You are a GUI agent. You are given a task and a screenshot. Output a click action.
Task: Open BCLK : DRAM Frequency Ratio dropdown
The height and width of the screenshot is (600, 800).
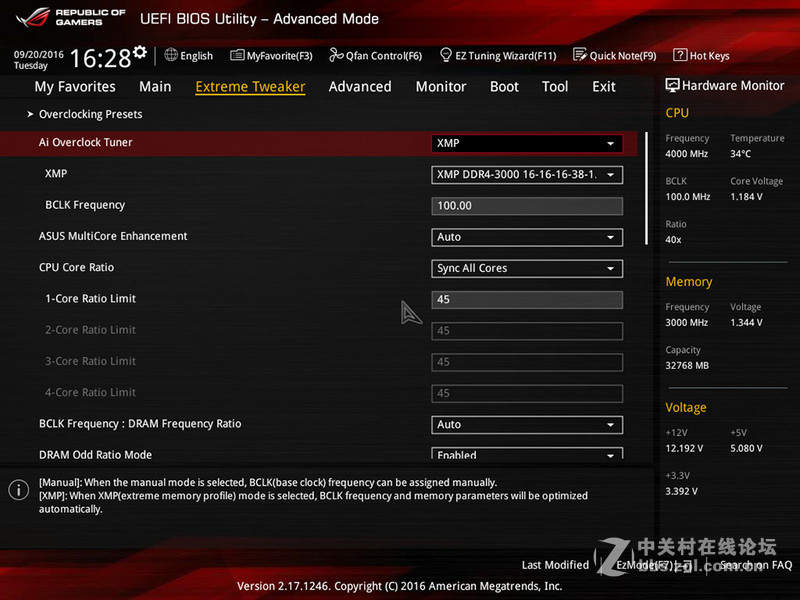(x=527, y=424)
